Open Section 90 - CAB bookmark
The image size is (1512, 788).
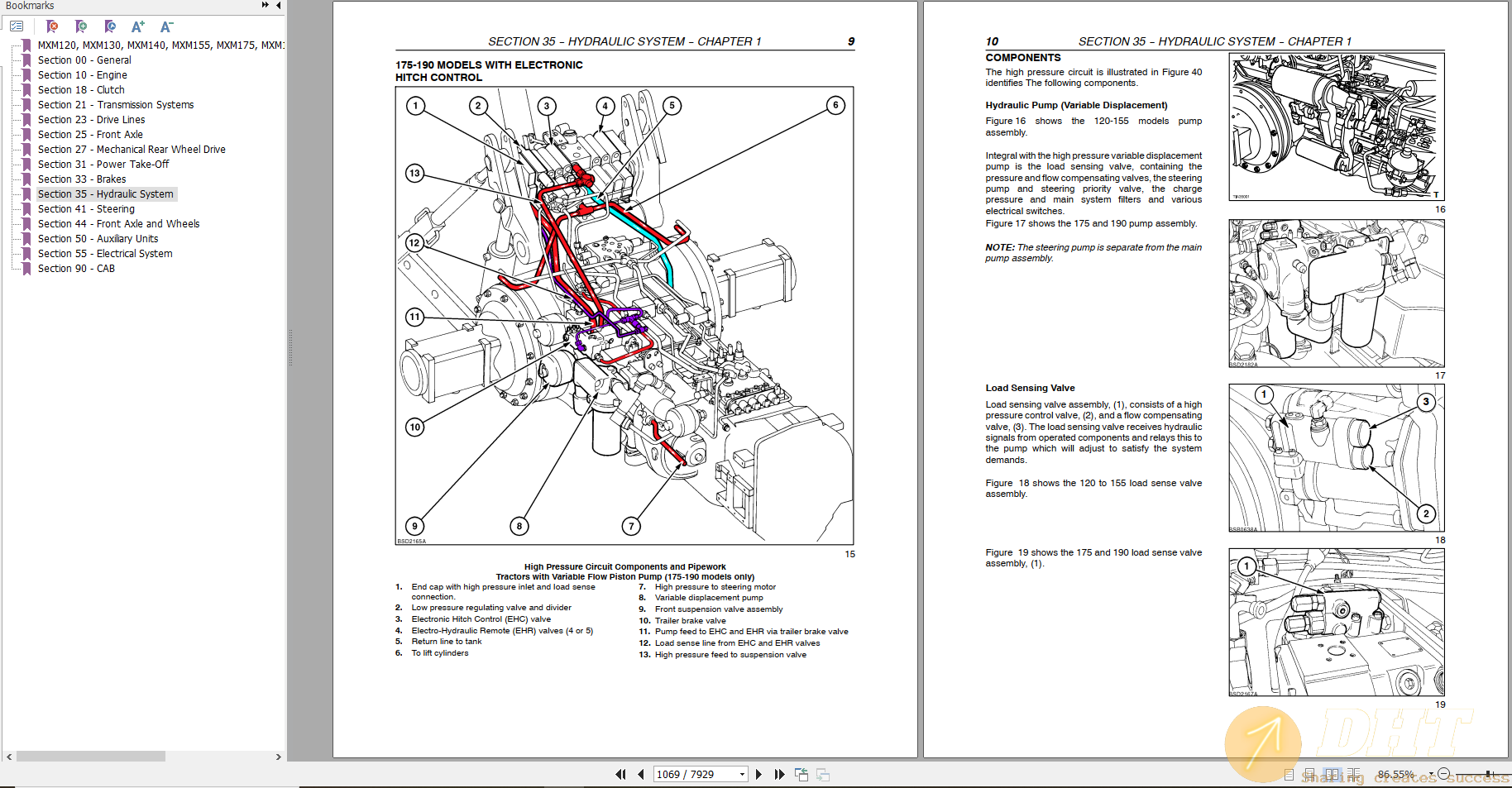pyautogui.click(x=76, y=268)
